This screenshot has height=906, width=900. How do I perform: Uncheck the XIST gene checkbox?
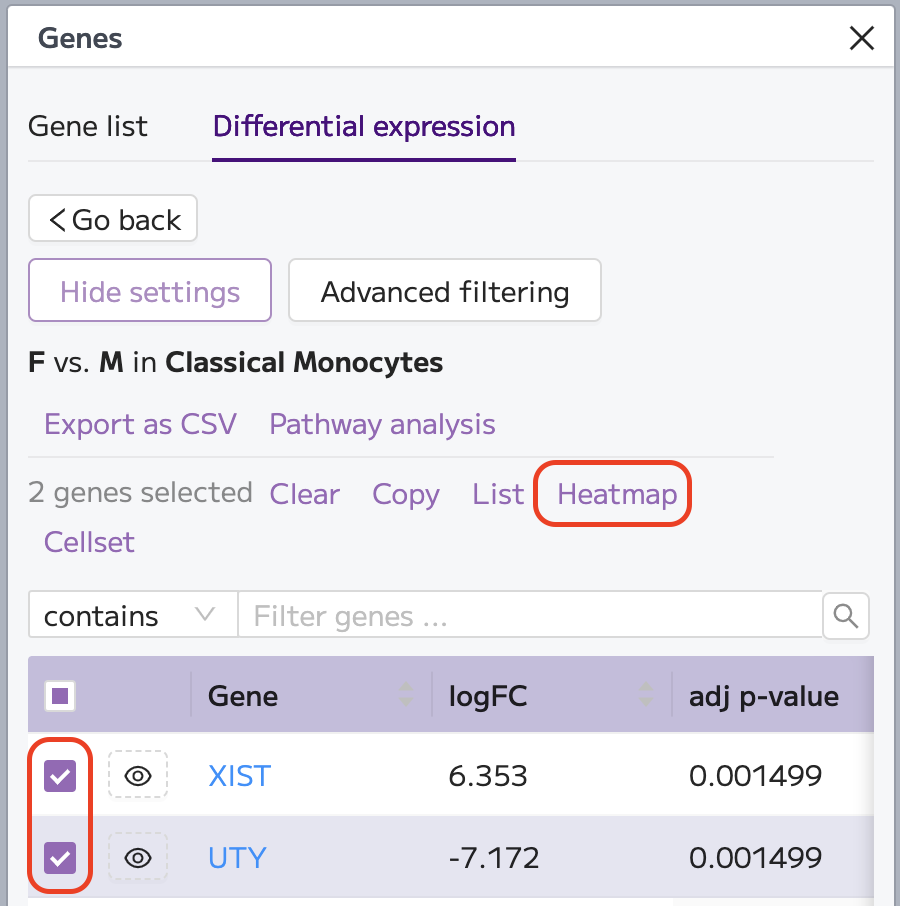tap(61, 775)
